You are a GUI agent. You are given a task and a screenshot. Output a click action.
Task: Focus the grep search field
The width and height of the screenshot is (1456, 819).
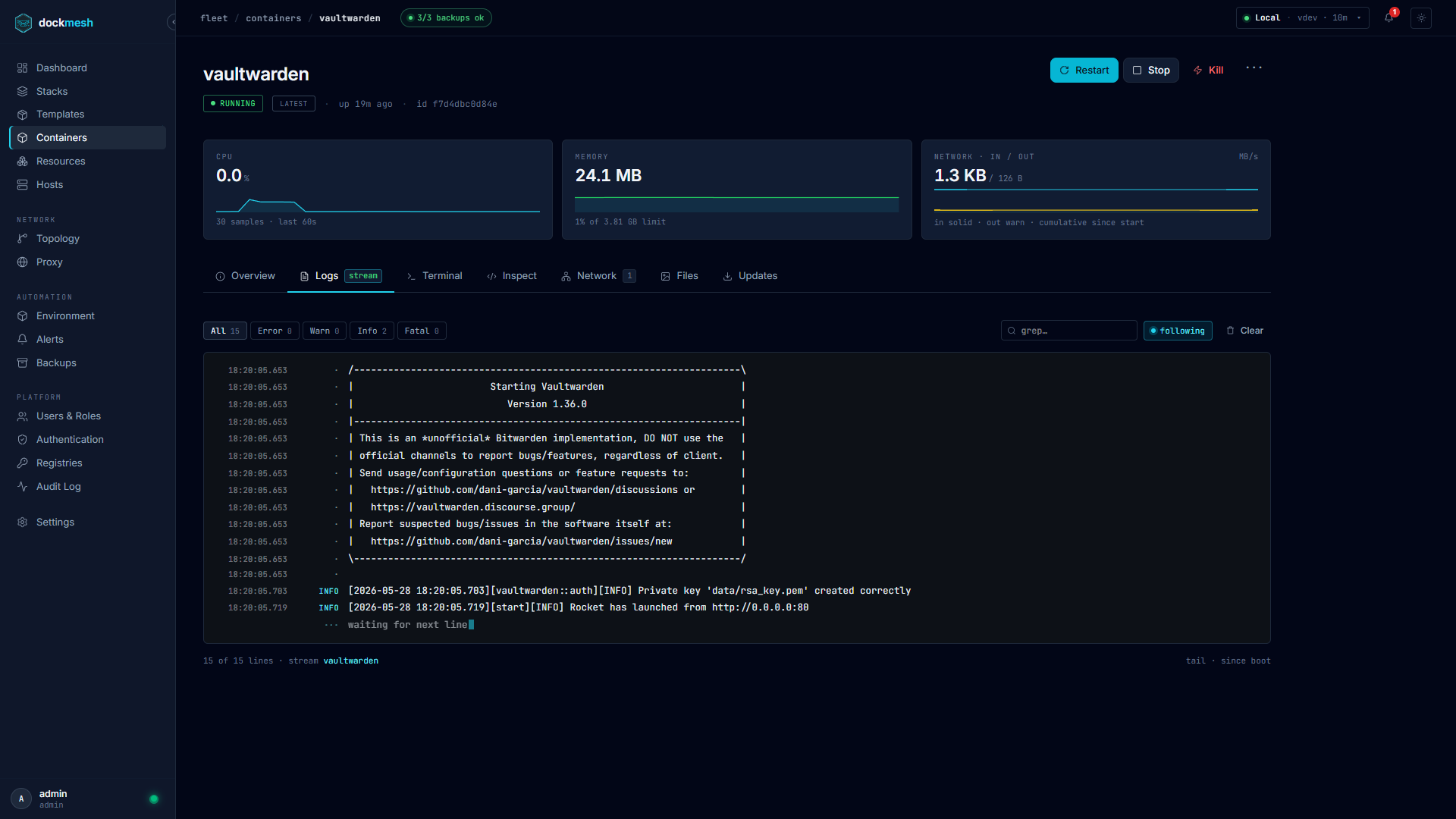click(x=1069, y=331)
